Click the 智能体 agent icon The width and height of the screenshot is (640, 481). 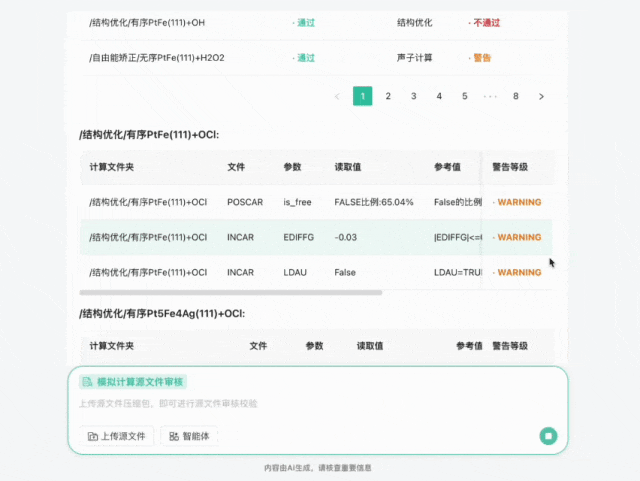tap(174, 437)
